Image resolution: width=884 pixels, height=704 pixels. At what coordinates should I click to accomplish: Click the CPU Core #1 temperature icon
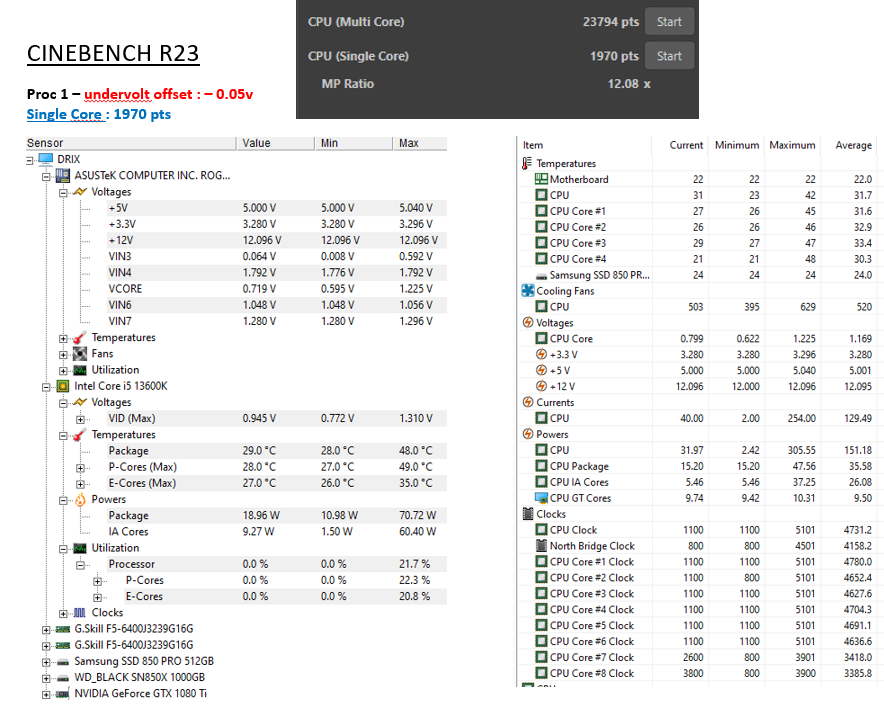(541, 211)
